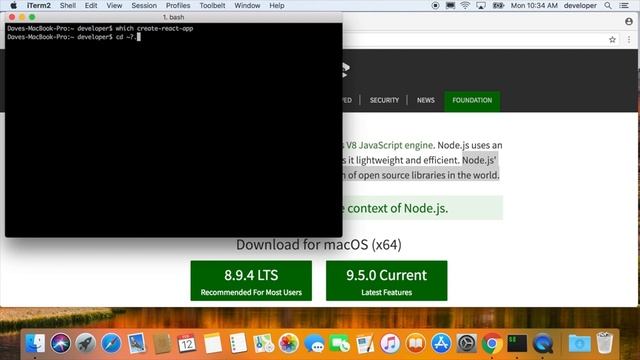The height and width of the screenshot is (360, 640).
Task: Open iTunes music note icon in Dock
Action: (390, 343)
